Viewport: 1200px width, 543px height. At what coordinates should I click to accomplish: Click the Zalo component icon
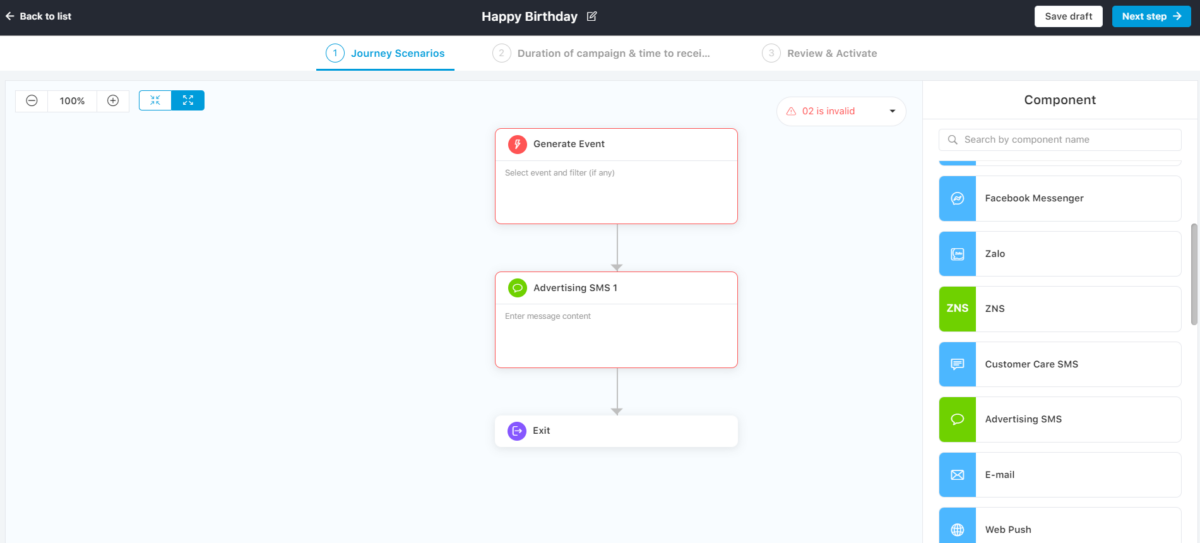pyautogui.click(x=957, y=254)
